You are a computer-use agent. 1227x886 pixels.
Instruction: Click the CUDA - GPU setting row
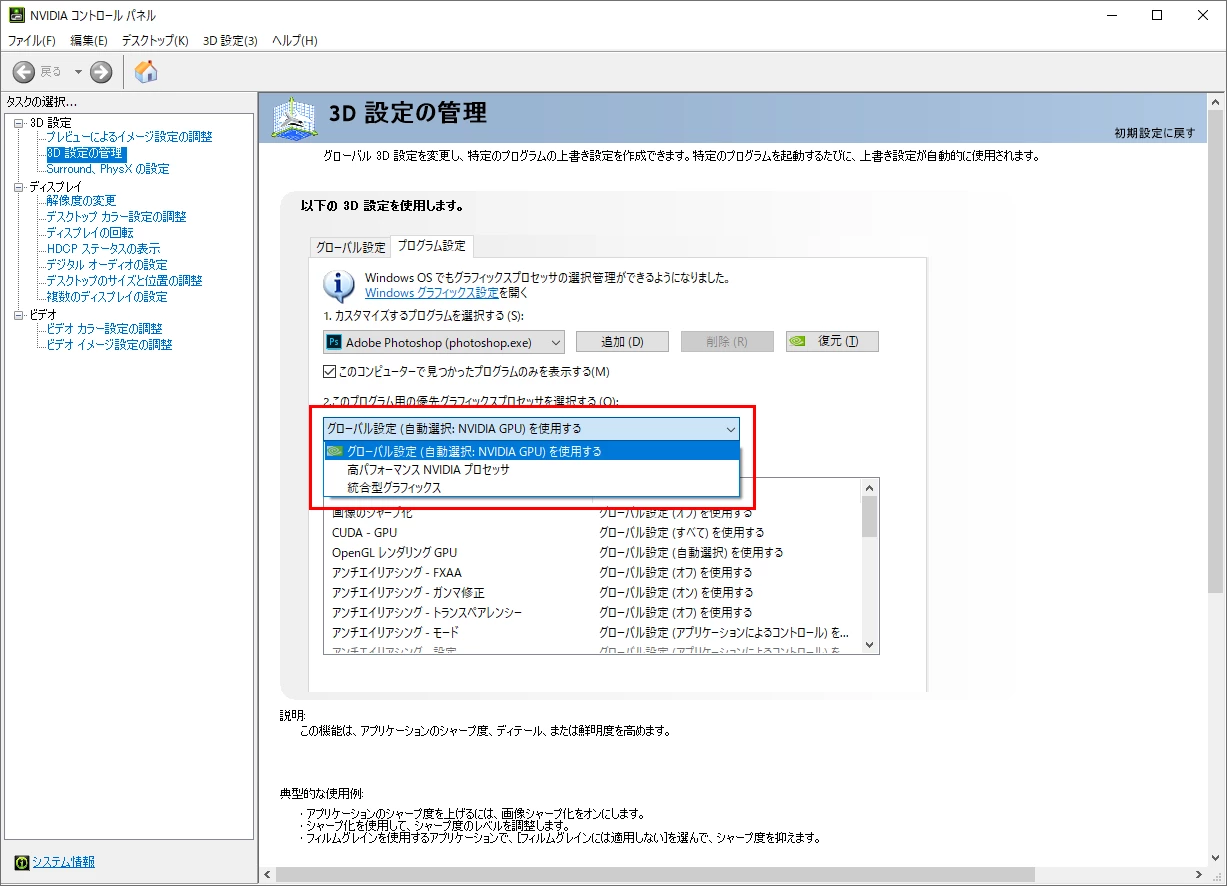coord(591,533)
